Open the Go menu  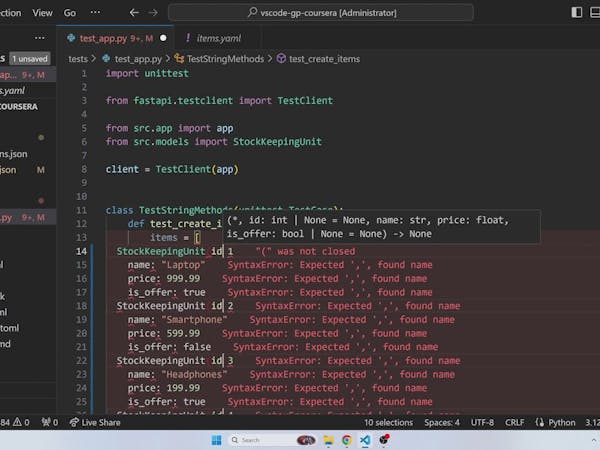click(x=70, y=13)
